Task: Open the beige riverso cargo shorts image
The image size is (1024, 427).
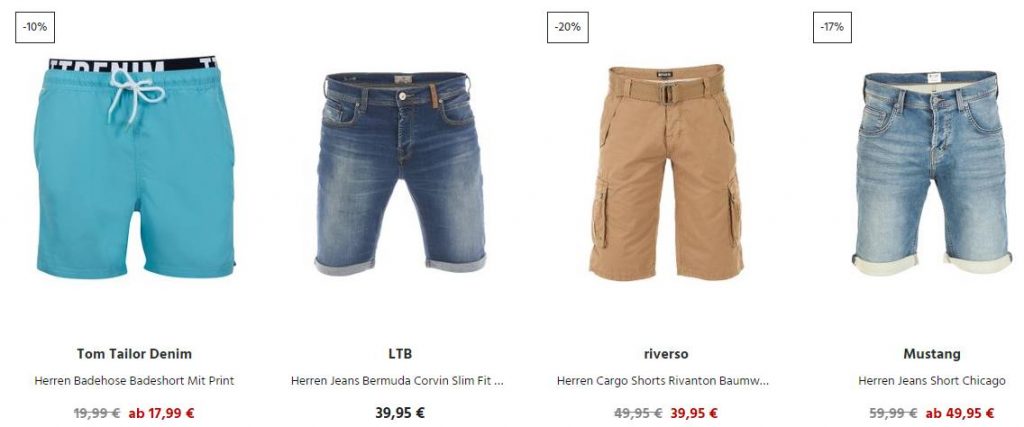Action: pyautogui.click(x=666, y=172)
